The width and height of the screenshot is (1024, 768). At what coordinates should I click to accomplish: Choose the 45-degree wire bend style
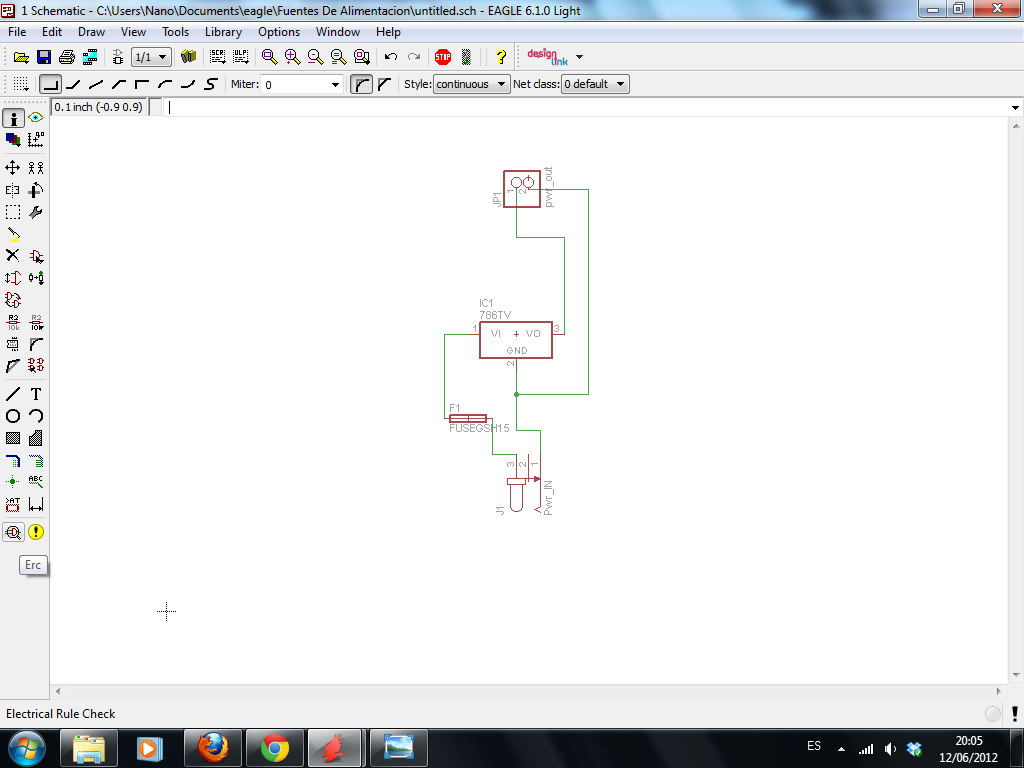coord(73,84)
